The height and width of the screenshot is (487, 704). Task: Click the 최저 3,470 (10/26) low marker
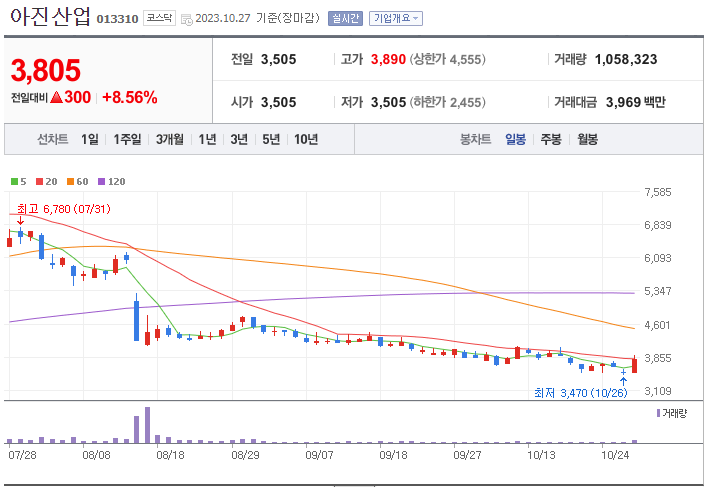coord(581,393)
